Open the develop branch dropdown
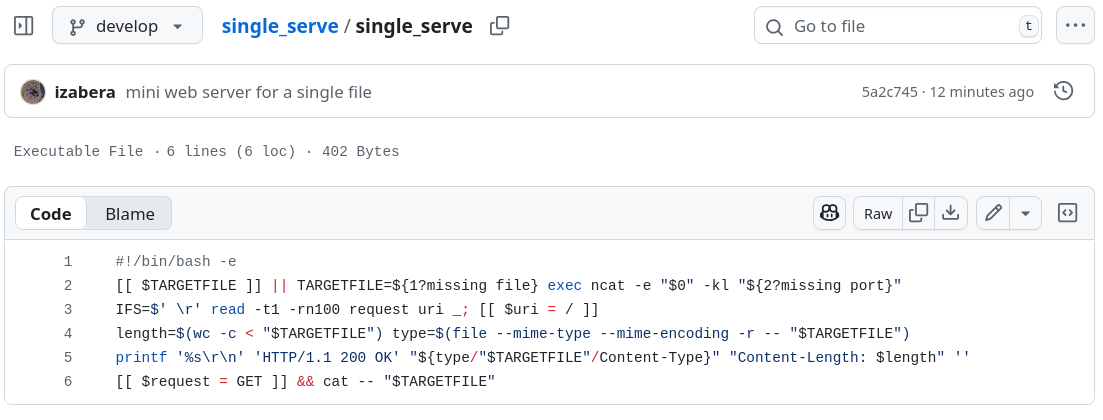Screen dimensions: 1103x420 [x=127, y=26]
